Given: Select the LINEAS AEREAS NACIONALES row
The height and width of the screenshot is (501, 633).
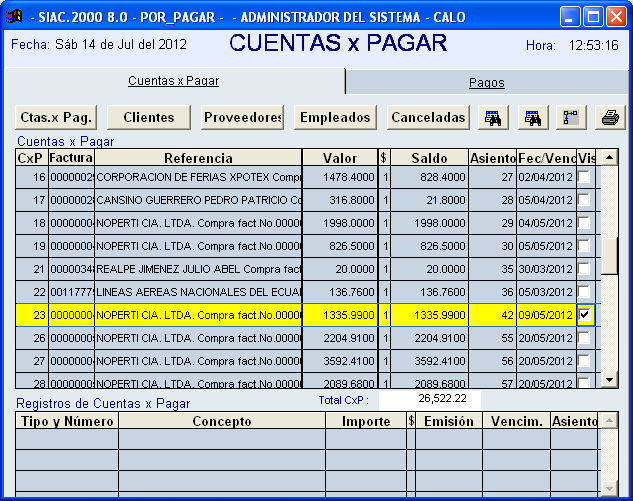Looking at the screenshot, I should tap(198, 292).
